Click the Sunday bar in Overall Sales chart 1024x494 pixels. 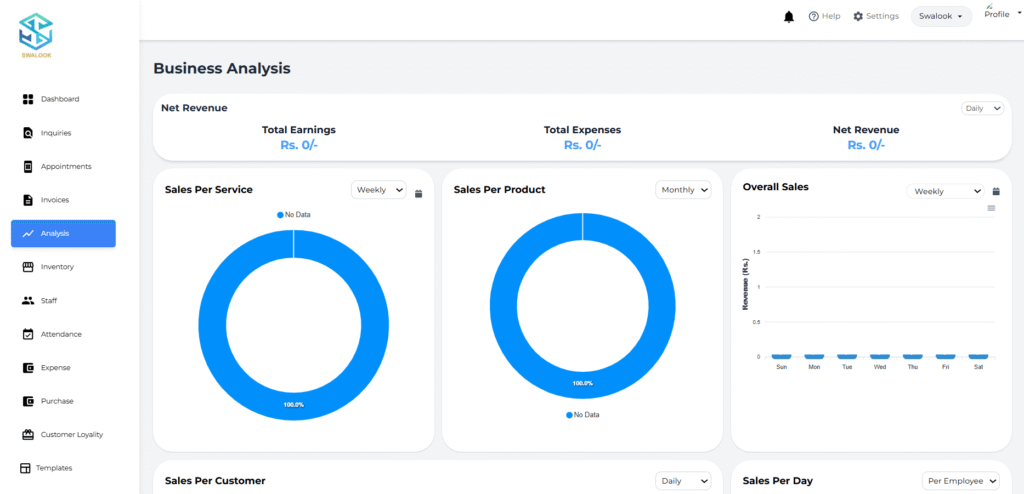[782, 356]
